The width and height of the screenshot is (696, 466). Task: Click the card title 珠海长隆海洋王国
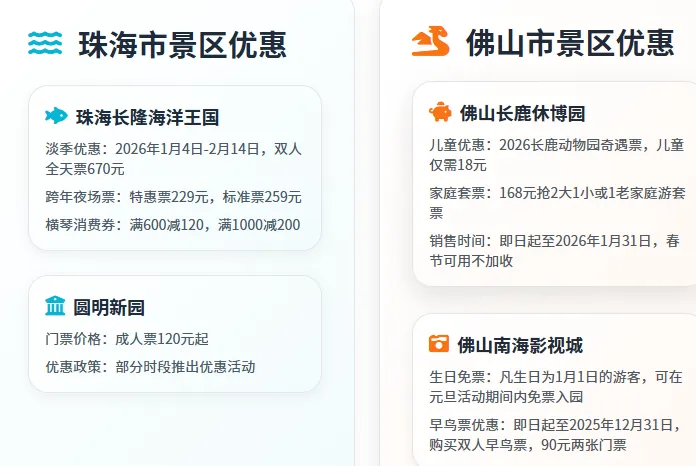(x=148, y=118)
